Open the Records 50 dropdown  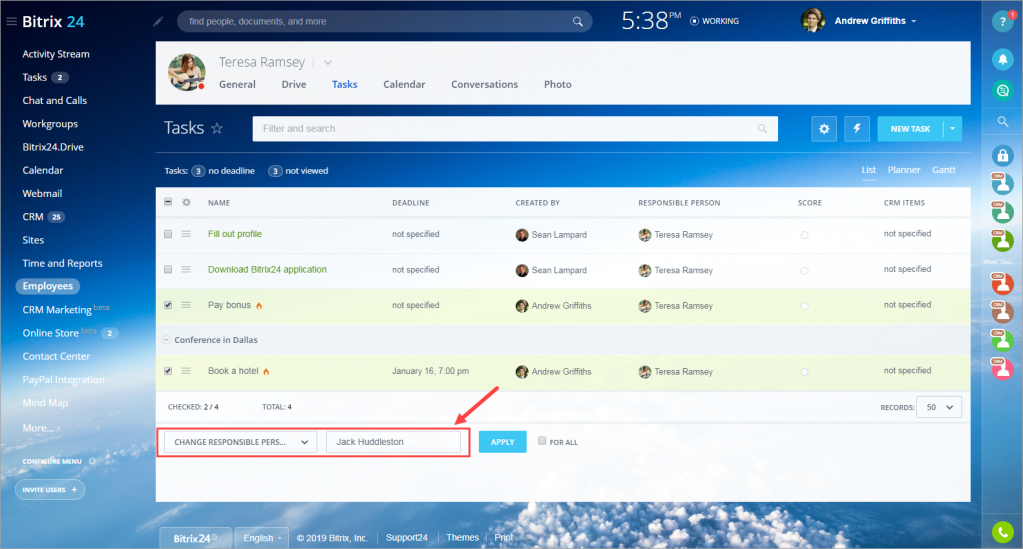point(939,407)
